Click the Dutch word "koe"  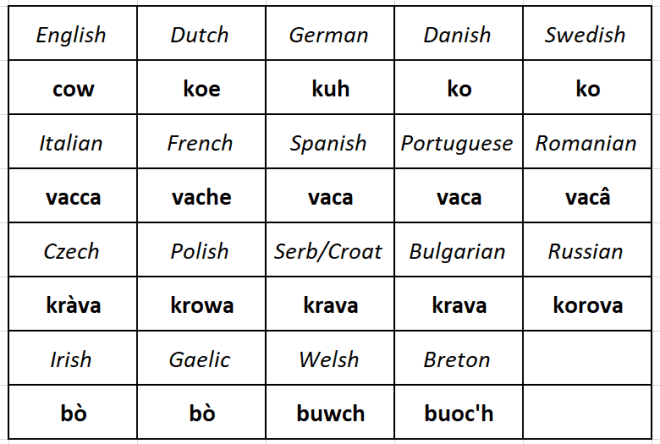point(201,89)
